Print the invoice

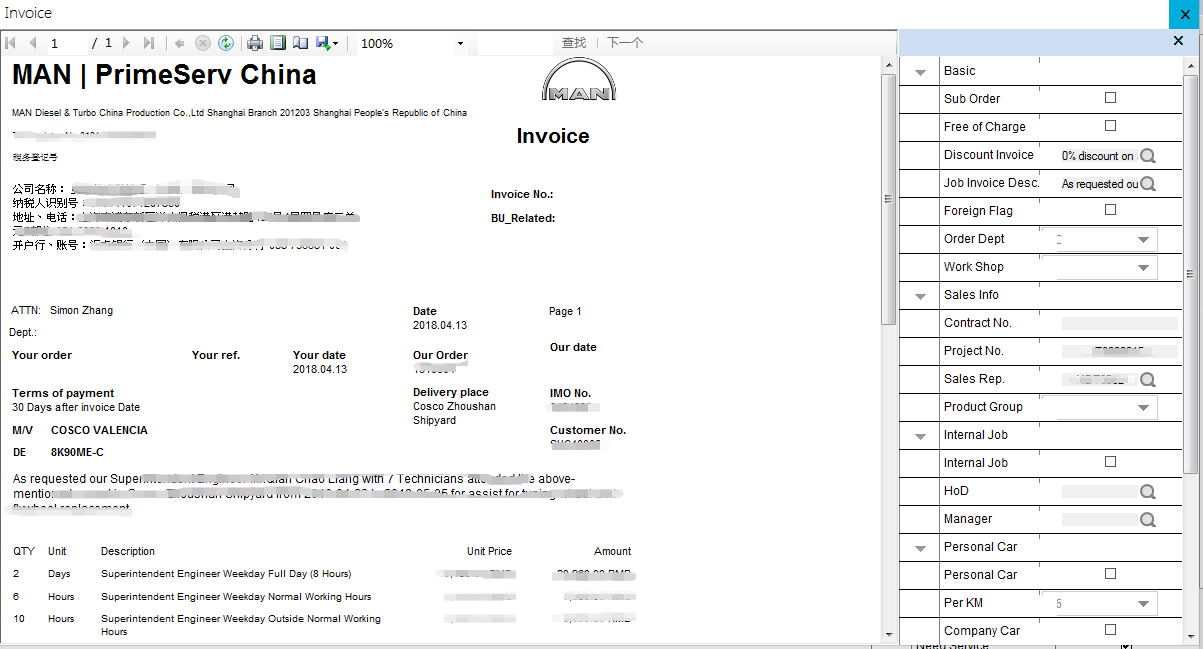(x=255, y=43)
